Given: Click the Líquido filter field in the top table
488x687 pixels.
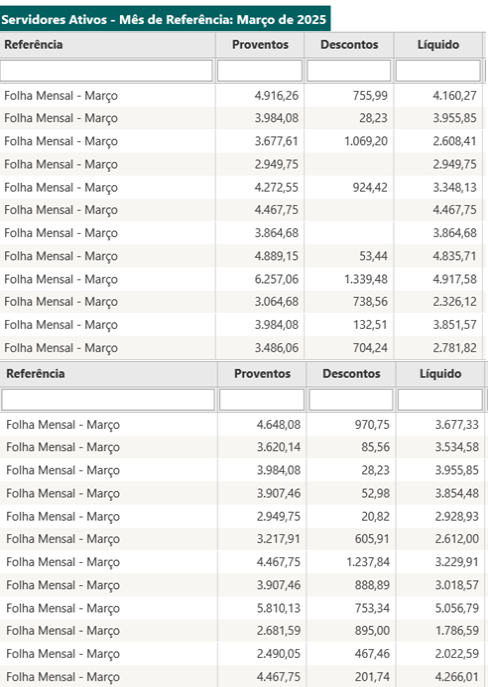Looking at the screenshot, I should click(x=438, y=71).
